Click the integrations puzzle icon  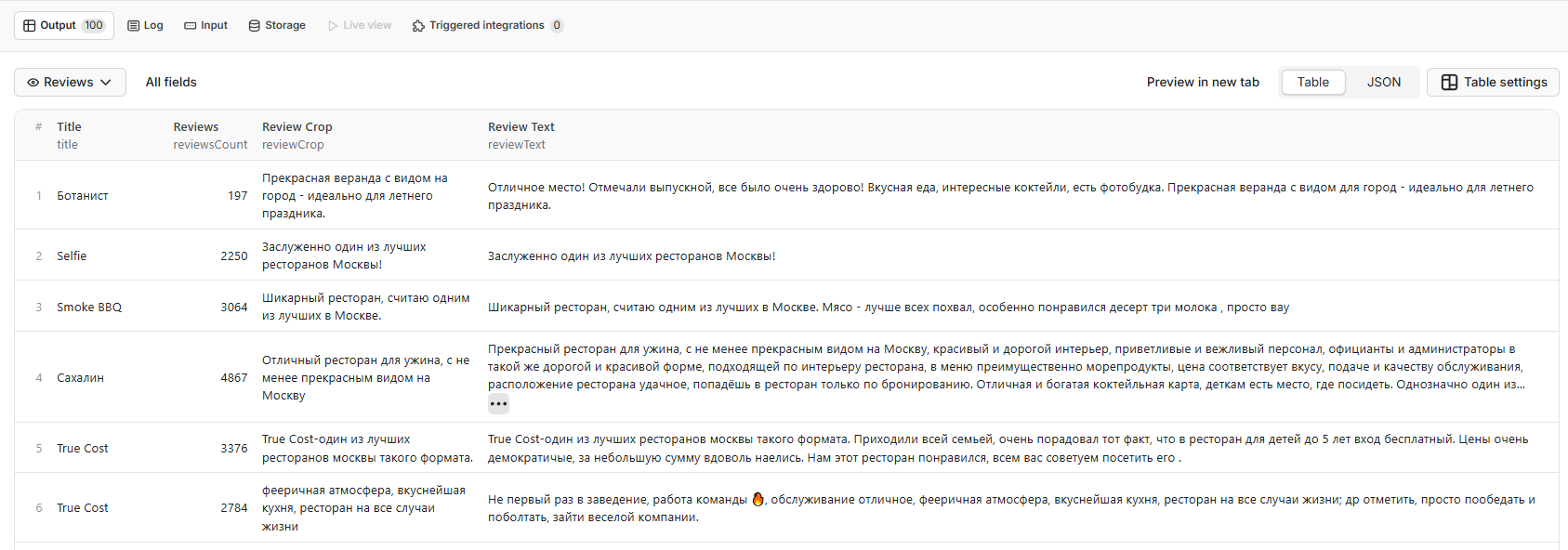coord(418,25)
